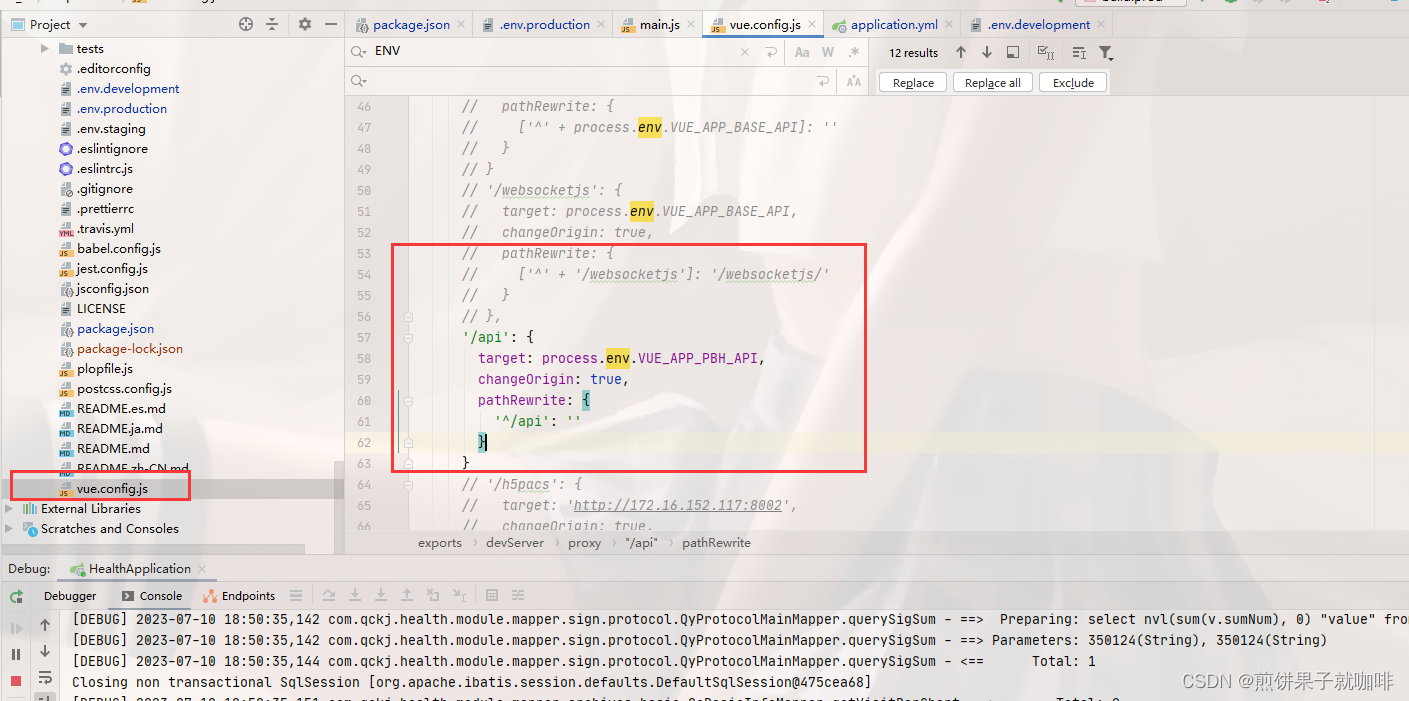Open the Endpoints tab
This screenshot has width=1409, height=701.
[239, 595]
